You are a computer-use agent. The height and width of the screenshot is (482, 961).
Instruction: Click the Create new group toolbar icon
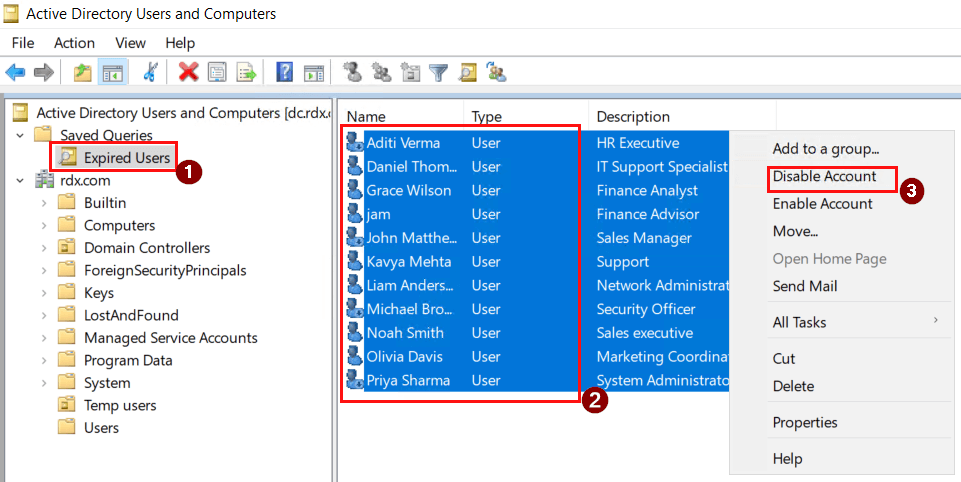coord(381,74)
